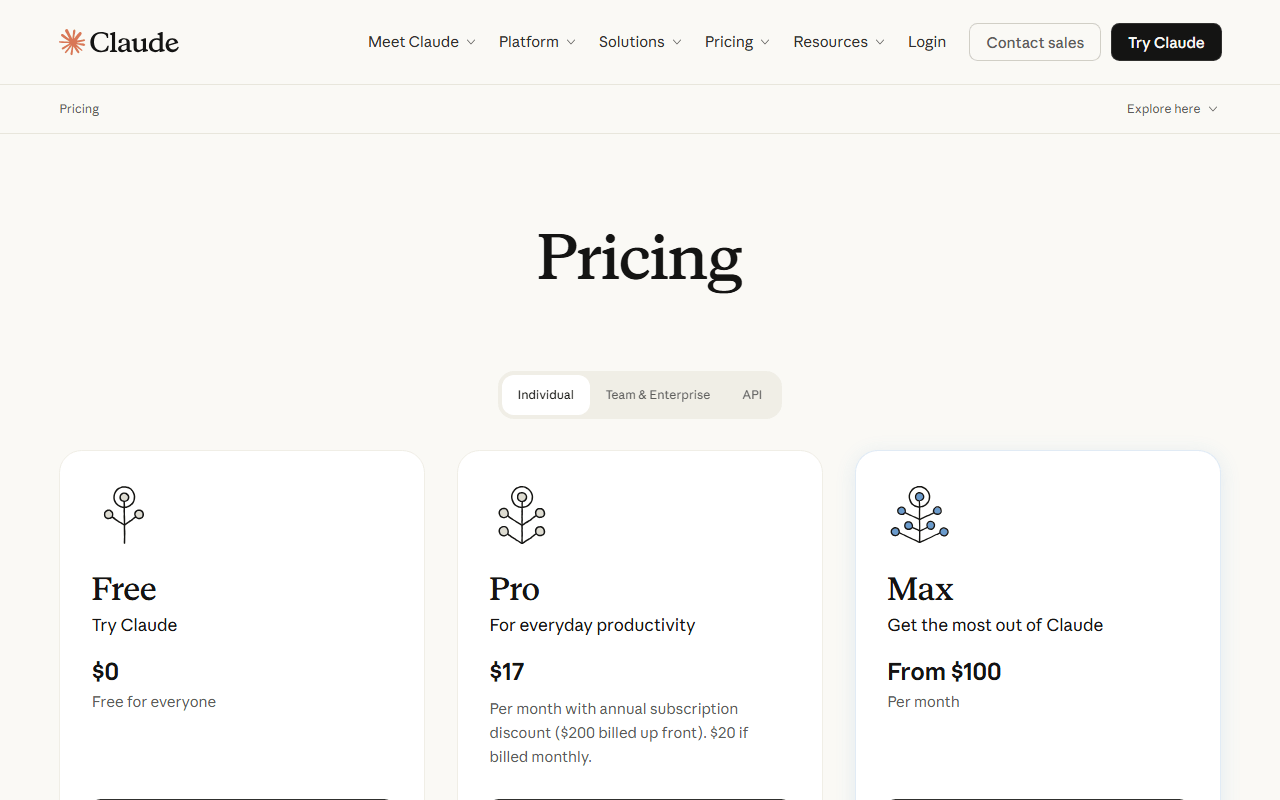
Task: Click the 'Try Claude' subtitle under Free
Action: 134,625
